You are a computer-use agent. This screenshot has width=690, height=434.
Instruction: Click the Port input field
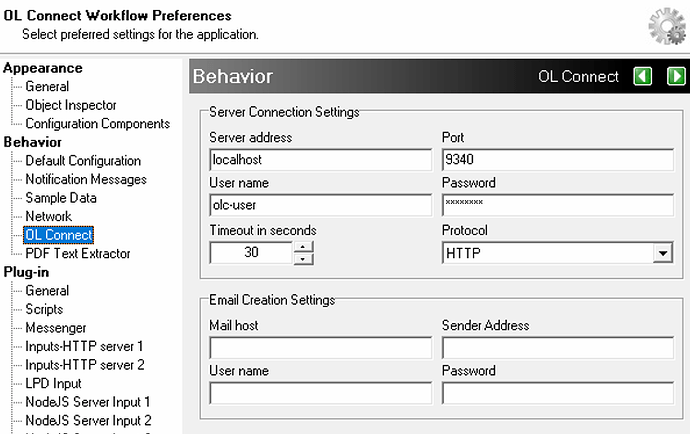[x=558, y=160]
